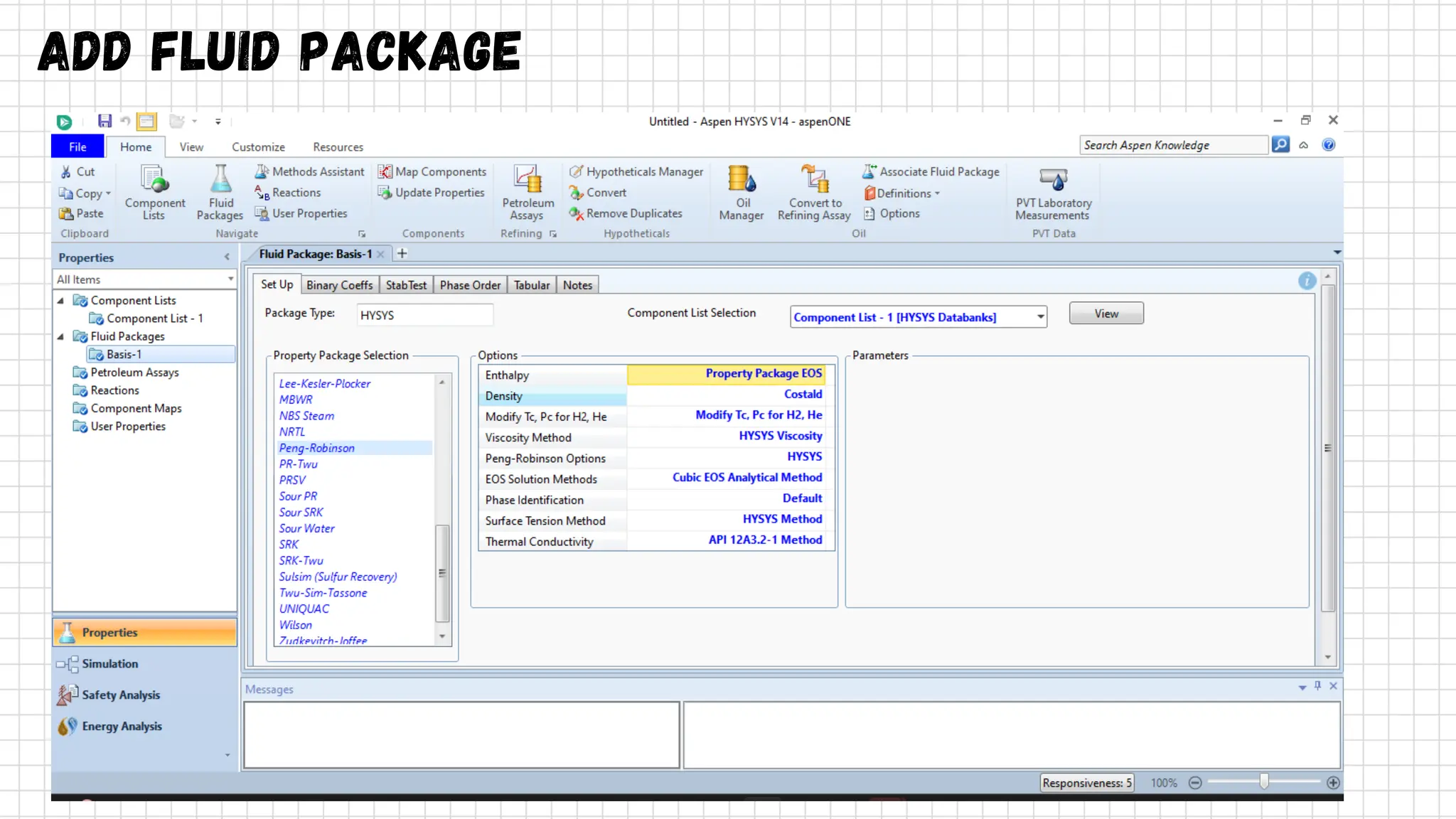Click the Undo icon in quick access toolbar

(x=125, y=121)
